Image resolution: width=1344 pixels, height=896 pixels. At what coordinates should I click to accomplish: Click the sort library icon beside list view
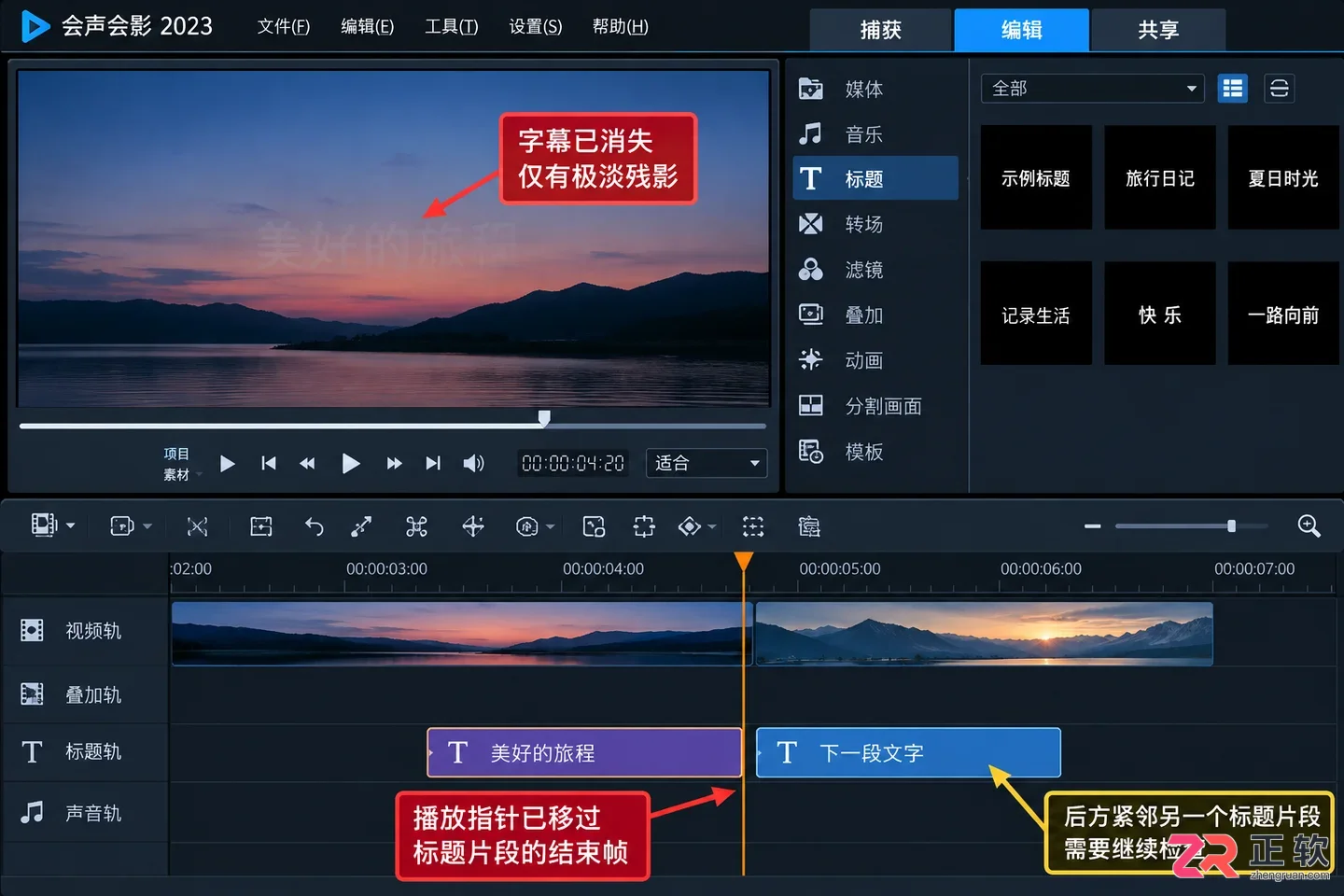pyautogui.click(x=1279, y=89)
